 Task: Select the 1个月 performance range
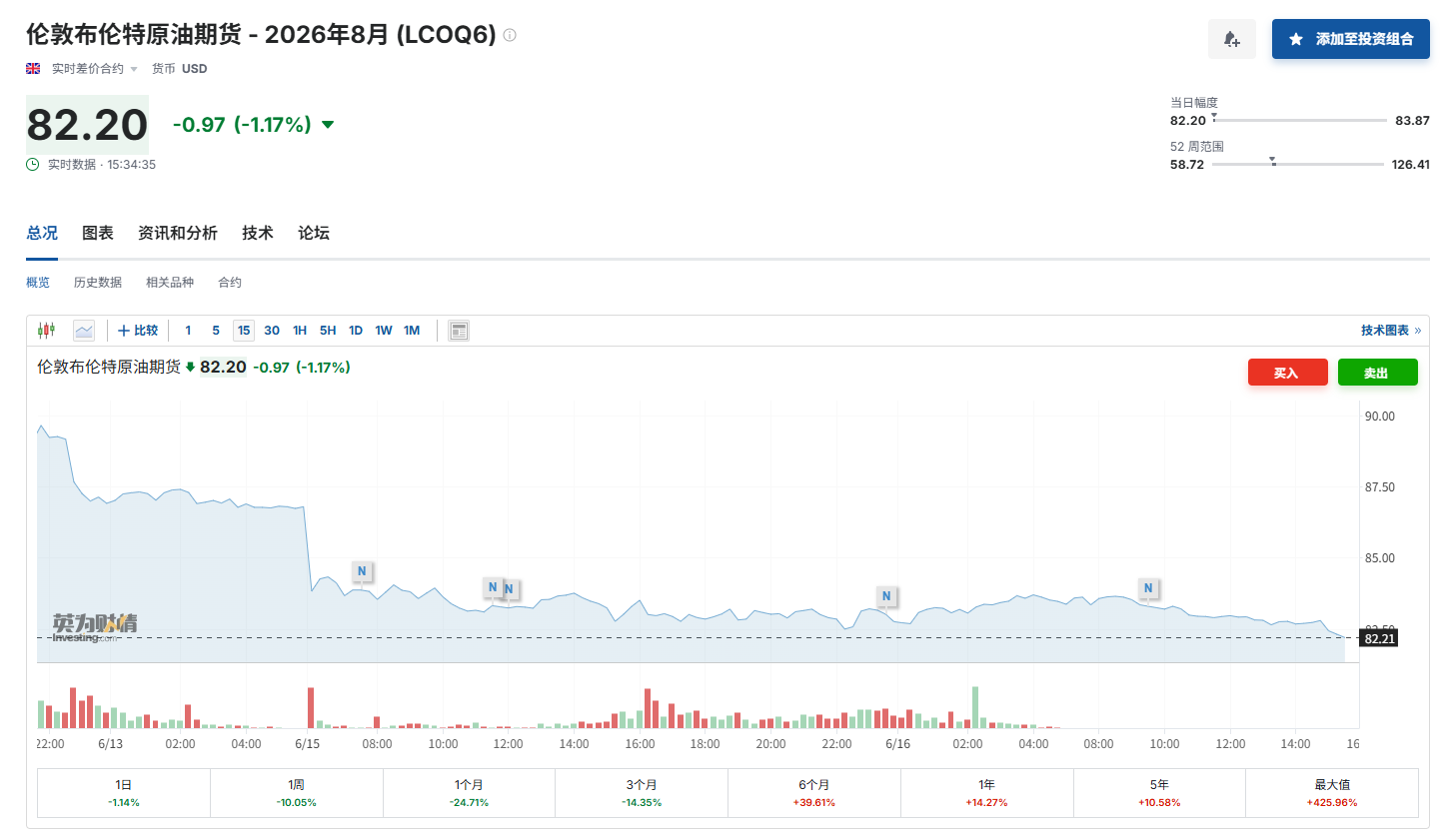click(469, 793)
